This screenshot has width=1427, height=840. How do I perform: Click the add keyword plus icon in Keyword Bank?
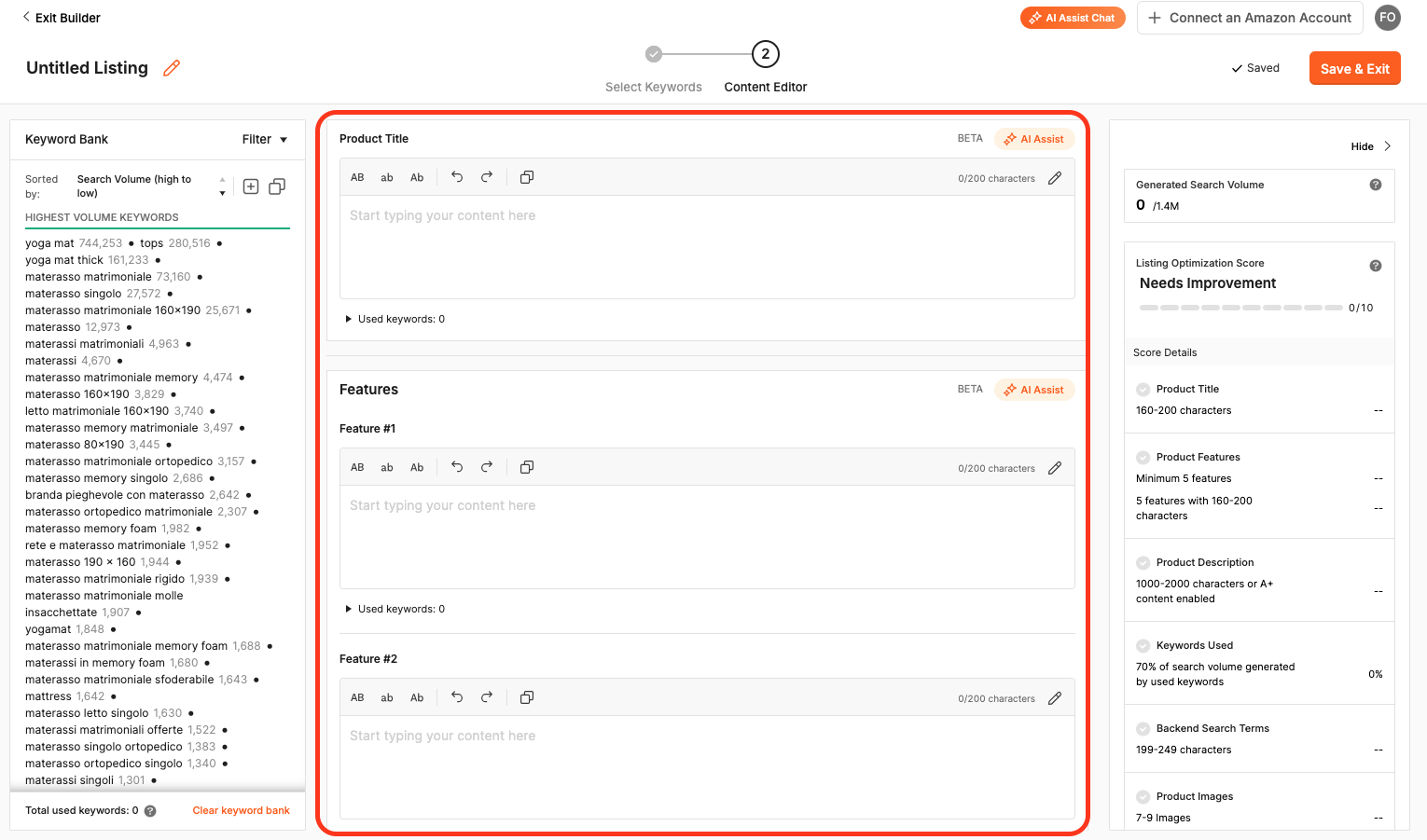pyautogui.click(x=251, y=186)
